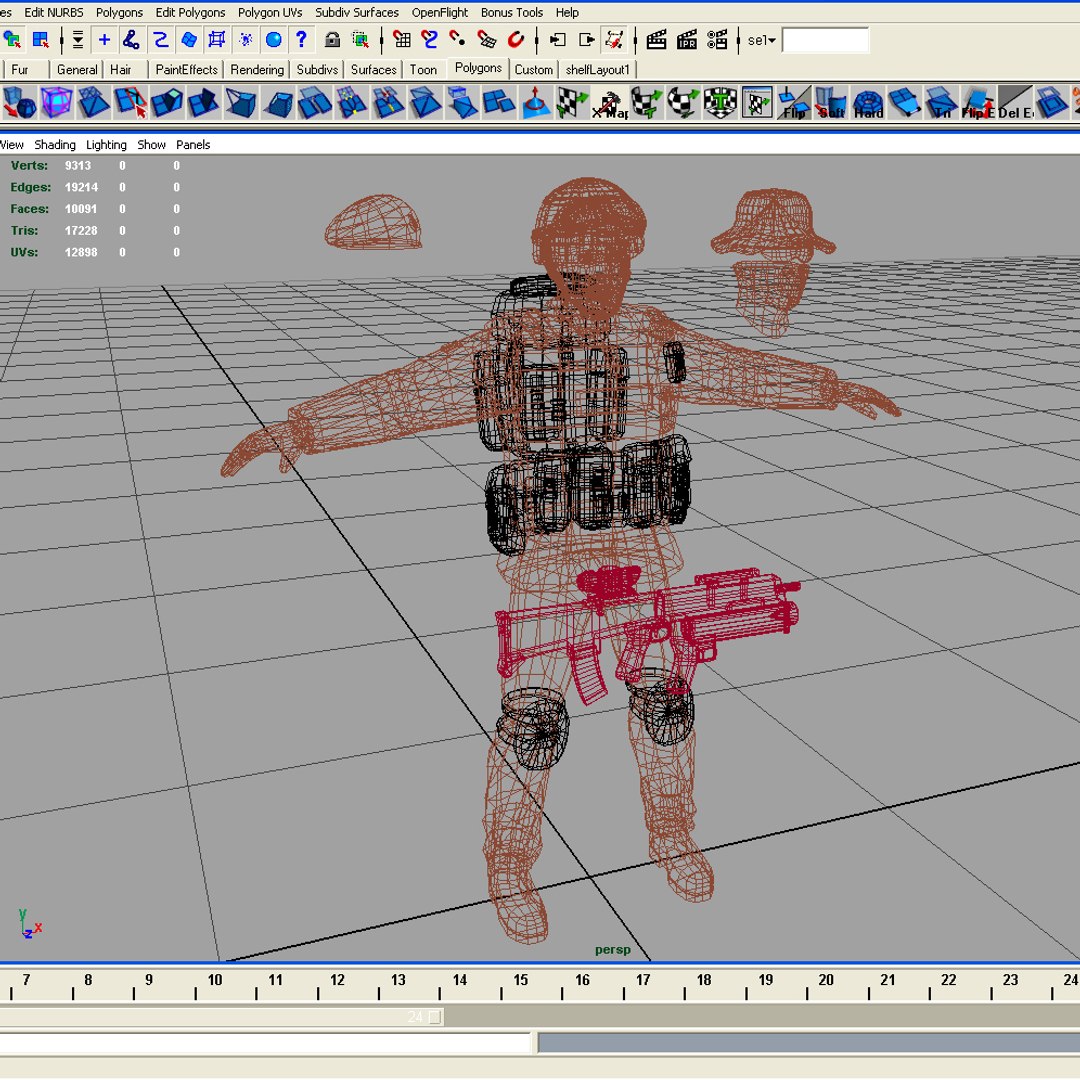
Task: Open the render settings clapperboard icon
Action: [x=717, y=40]
